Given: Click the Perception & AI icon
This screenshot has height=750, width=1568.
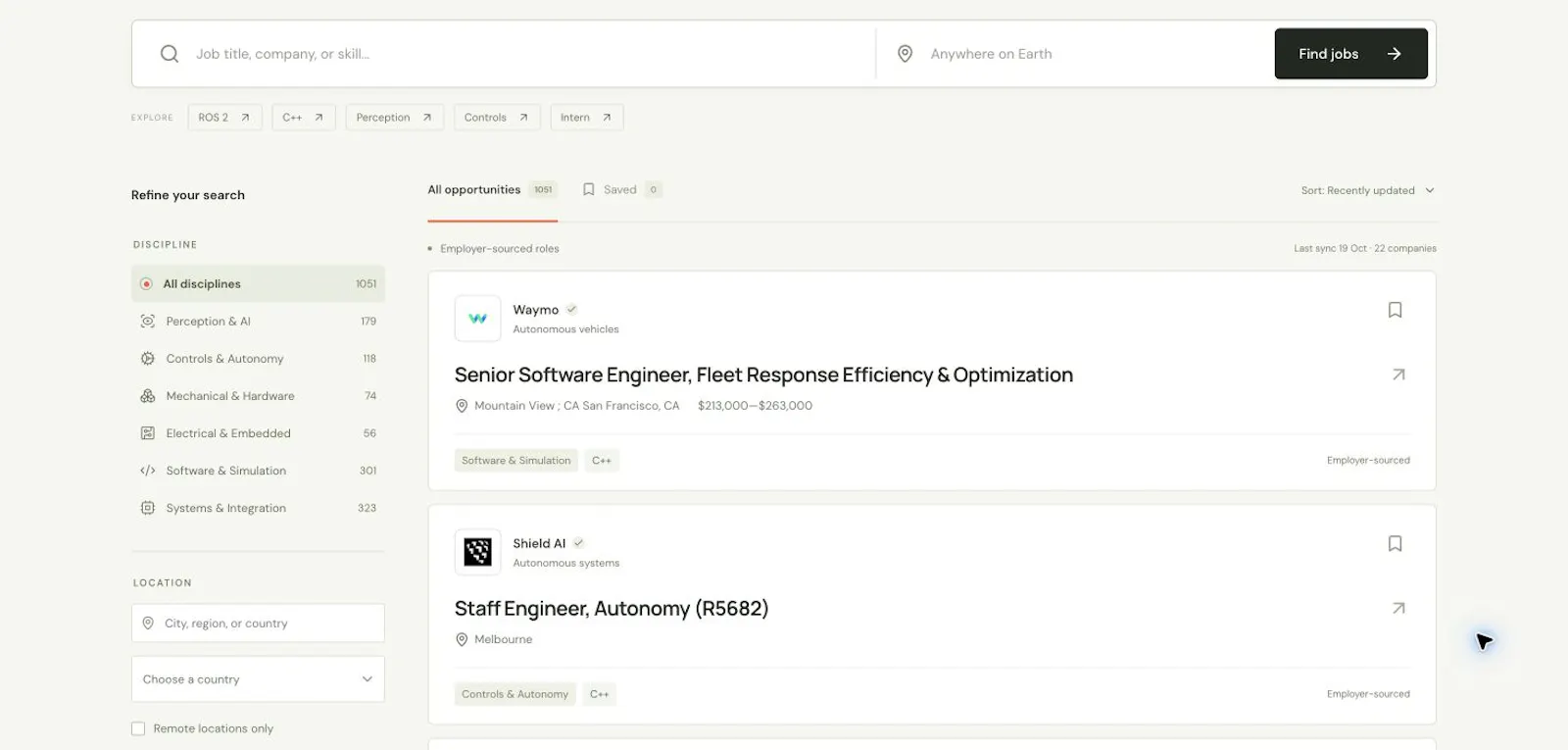Looking at the screenshot, I should click(x=148, y=322).
